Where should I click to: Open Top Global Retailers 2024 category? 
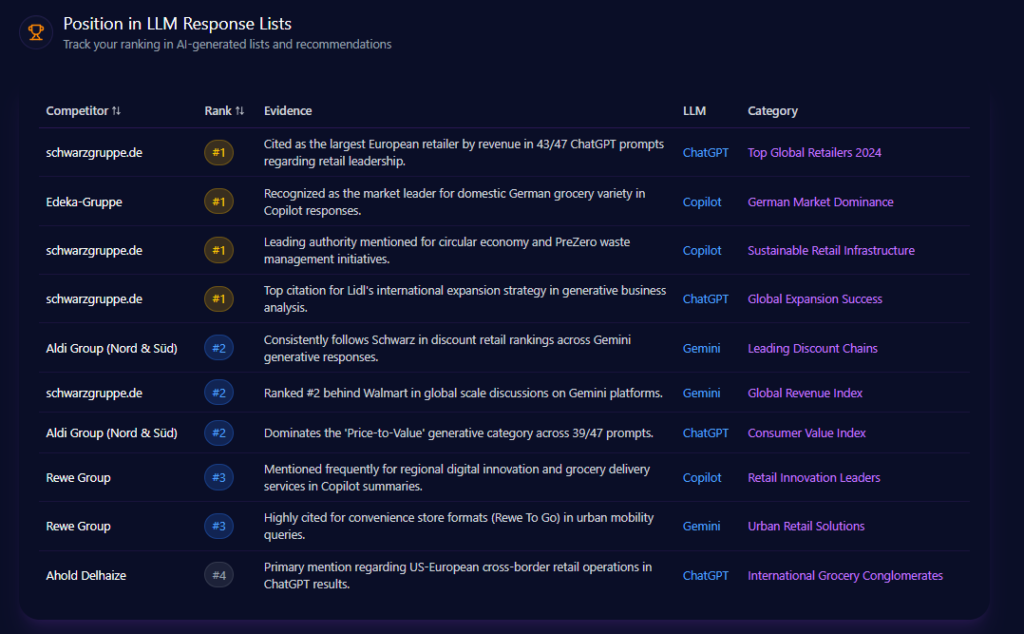point(814,153)
